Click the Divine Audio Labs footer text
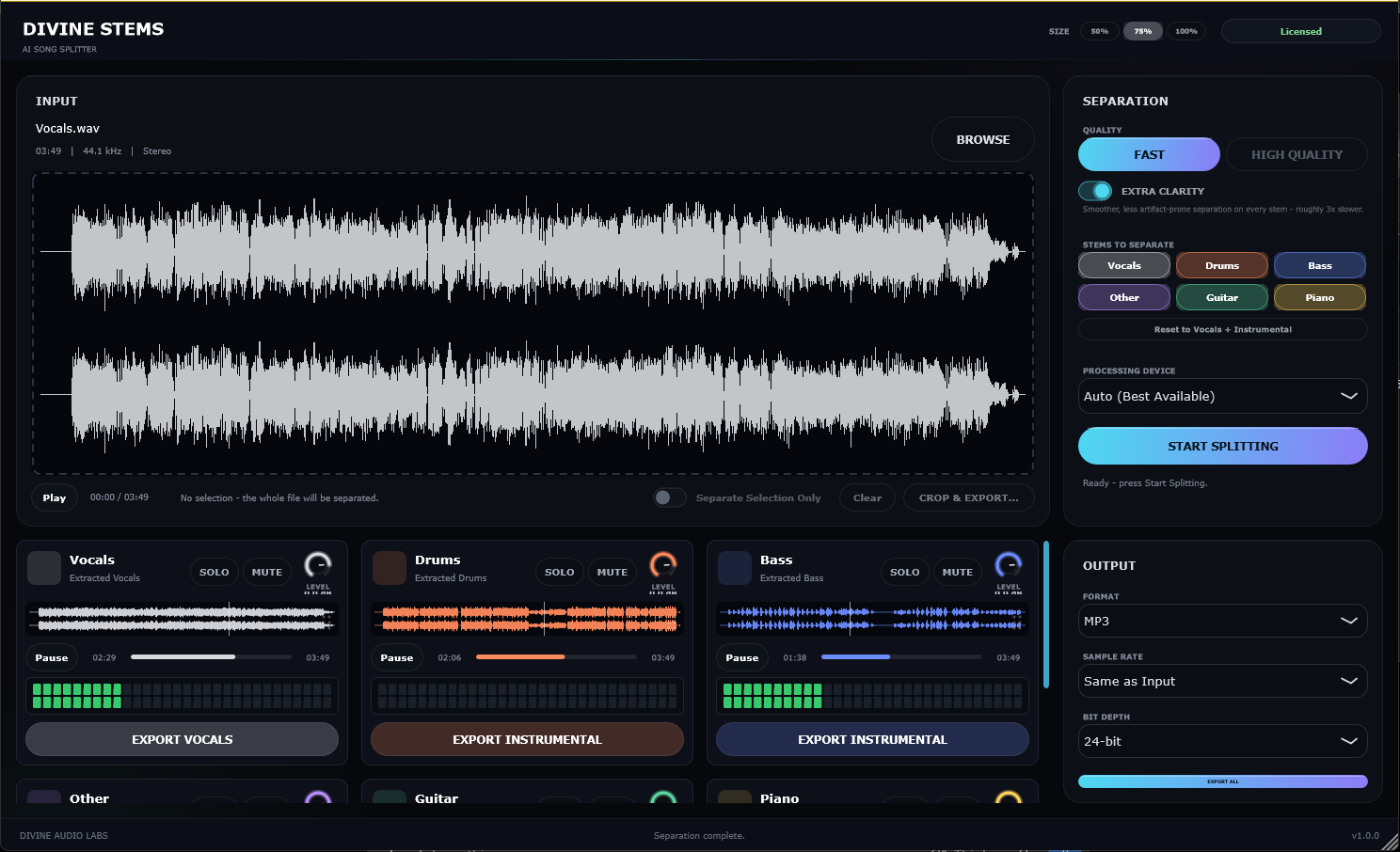This screenshot has height=852, width=1400. (64, 835)
